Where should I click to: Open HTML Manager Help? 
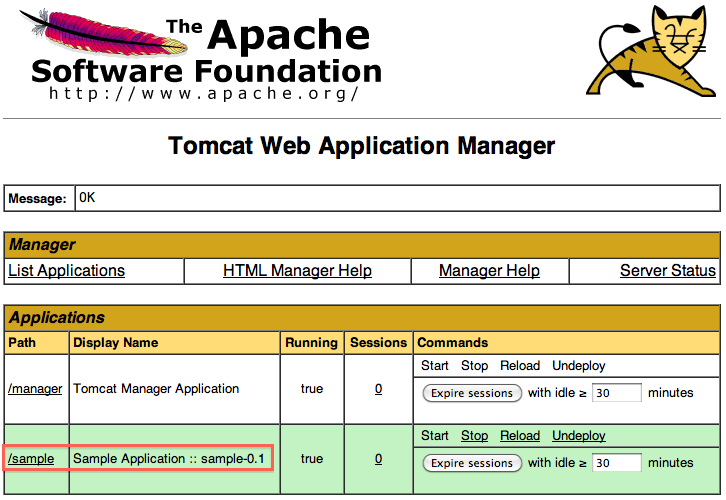pyautogui.click(x=297, y=271)
